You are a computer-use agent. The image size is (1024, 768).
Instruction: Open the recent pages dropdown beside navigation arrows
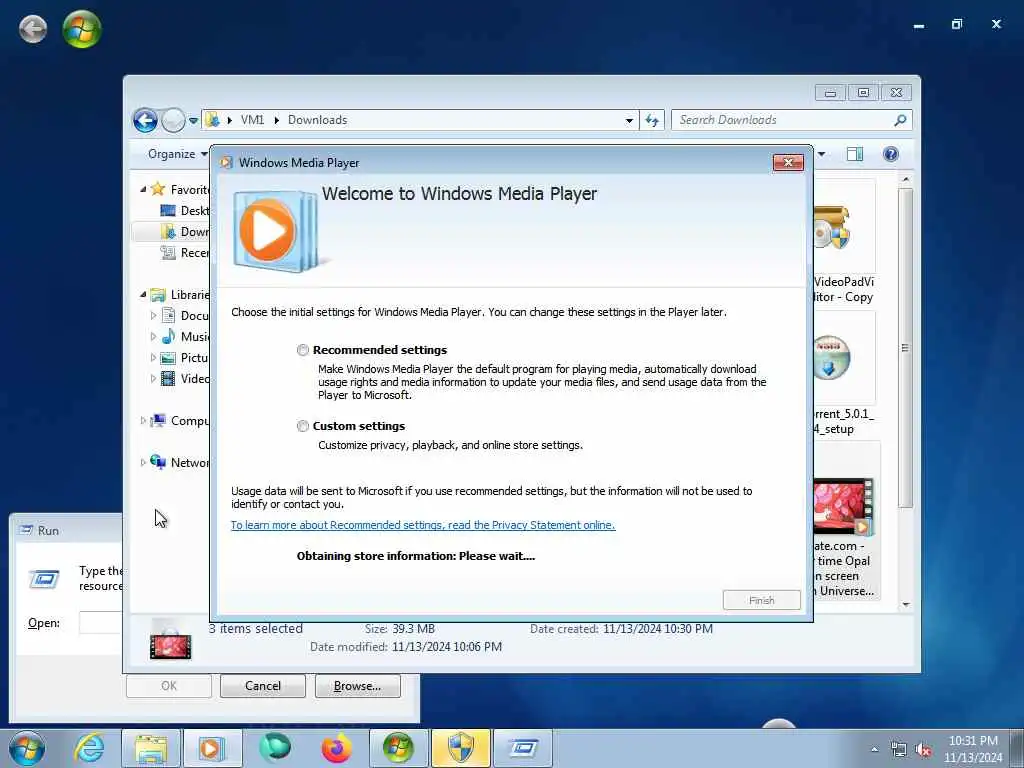pyautogui.click(x=193, y=121)
